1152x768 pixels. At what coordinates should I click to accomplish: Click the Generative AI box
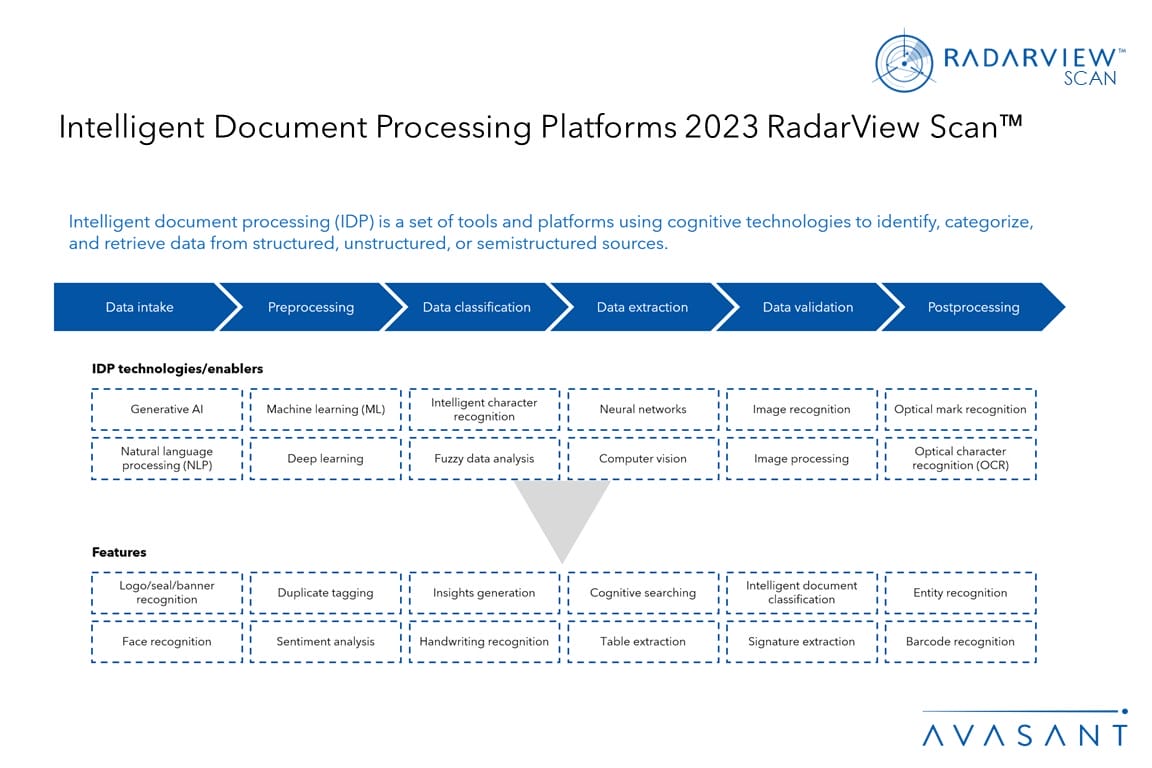coord(167,409)
